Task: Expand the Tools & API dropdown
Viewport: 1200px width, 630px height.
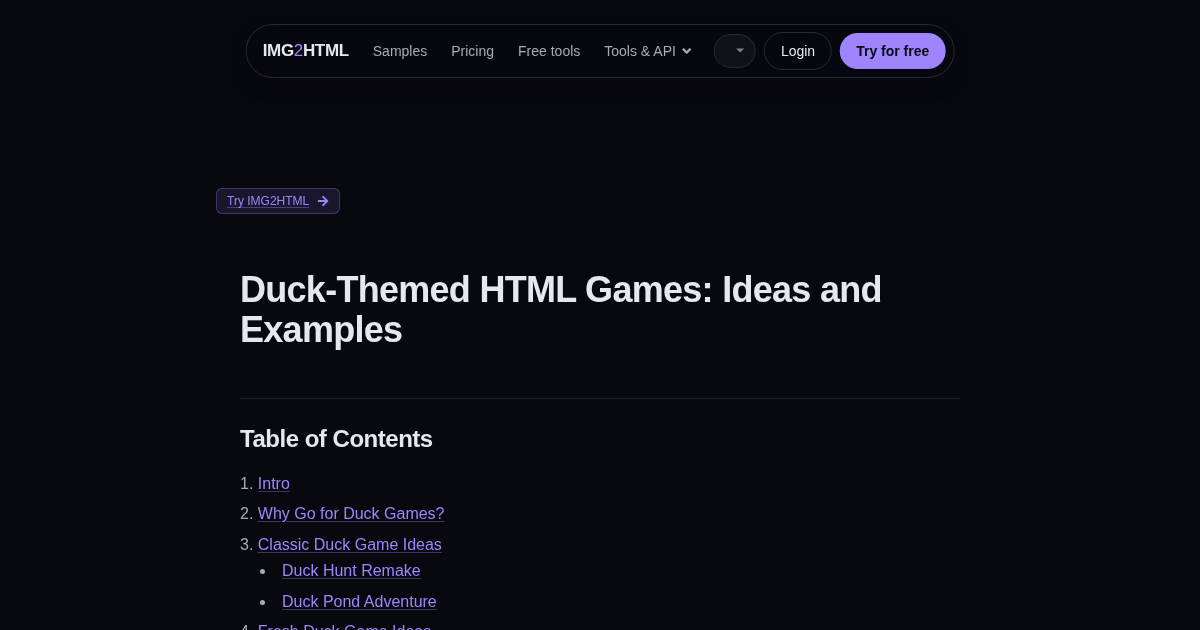Action: pos(648,51)
